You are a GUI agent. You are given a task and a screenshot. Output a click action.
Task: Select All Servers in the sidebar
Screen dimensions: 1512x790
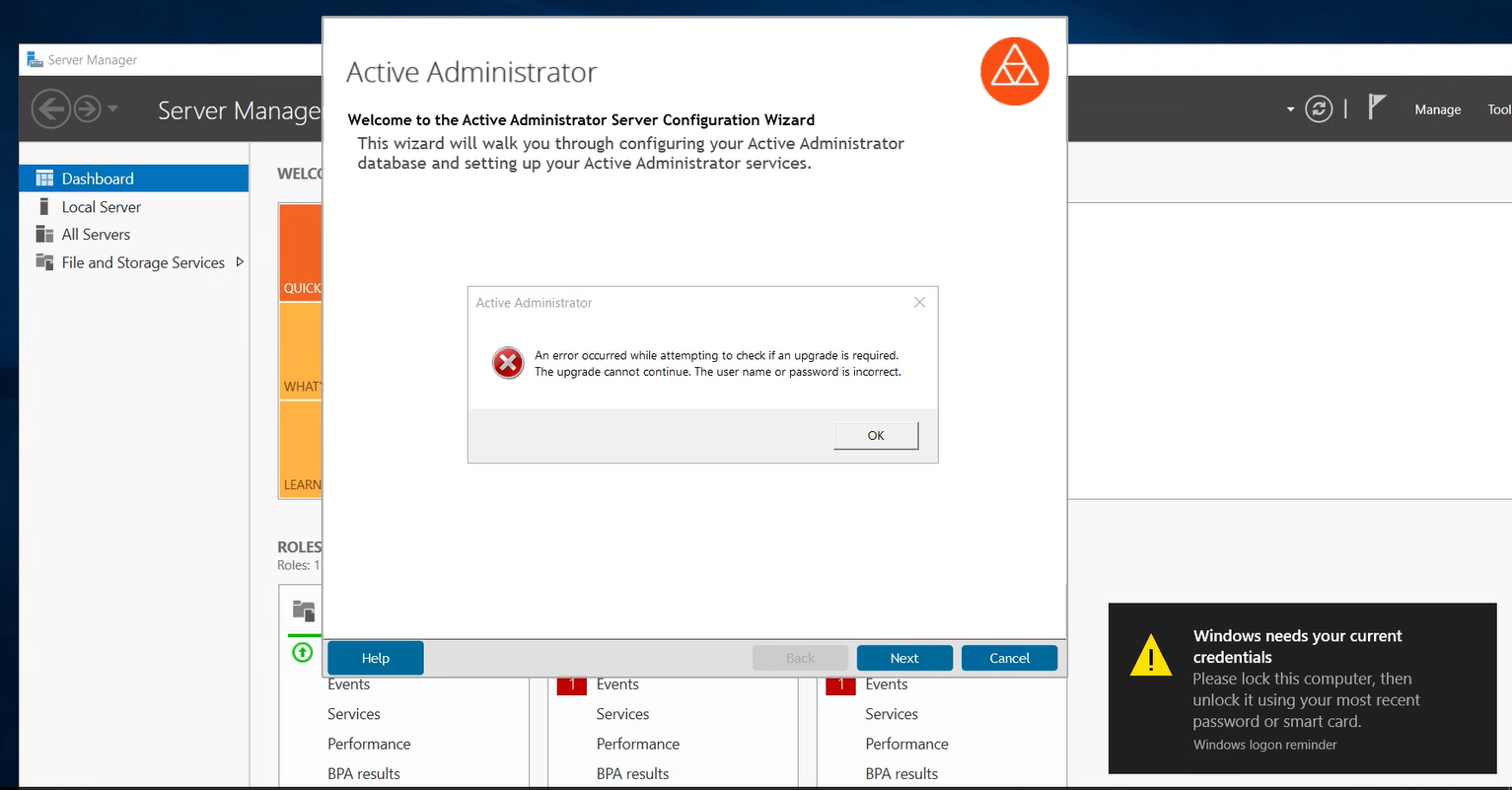click(96, 235)
